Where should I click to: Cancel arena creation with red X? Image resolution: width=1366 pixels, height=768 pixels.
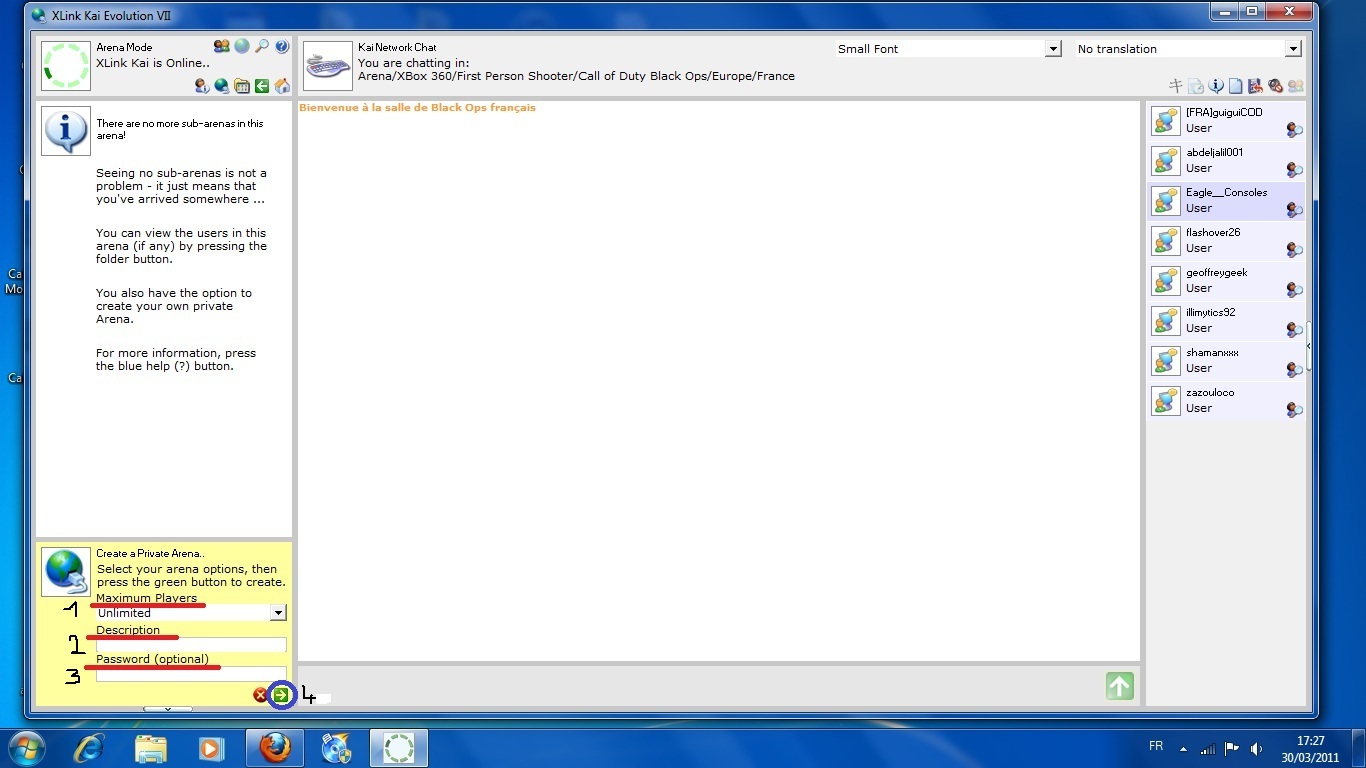(261, 695)
